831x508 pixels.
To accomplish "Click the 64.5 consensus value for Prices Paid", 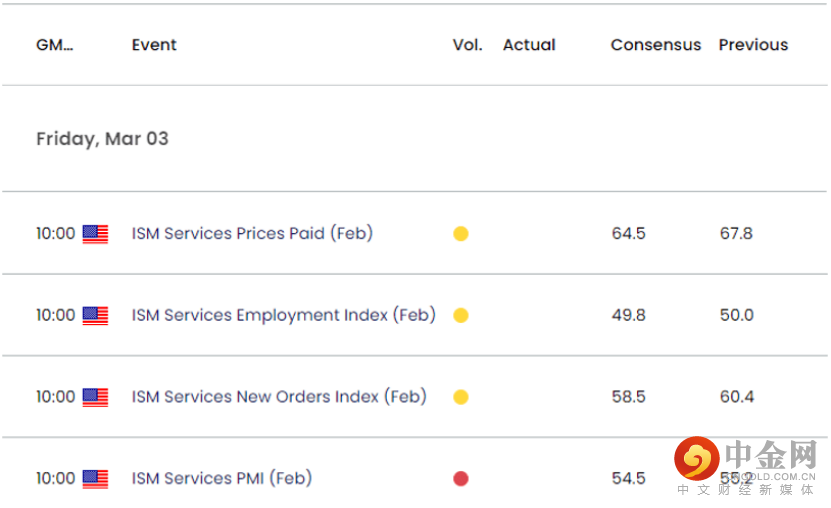I will 628,234.
